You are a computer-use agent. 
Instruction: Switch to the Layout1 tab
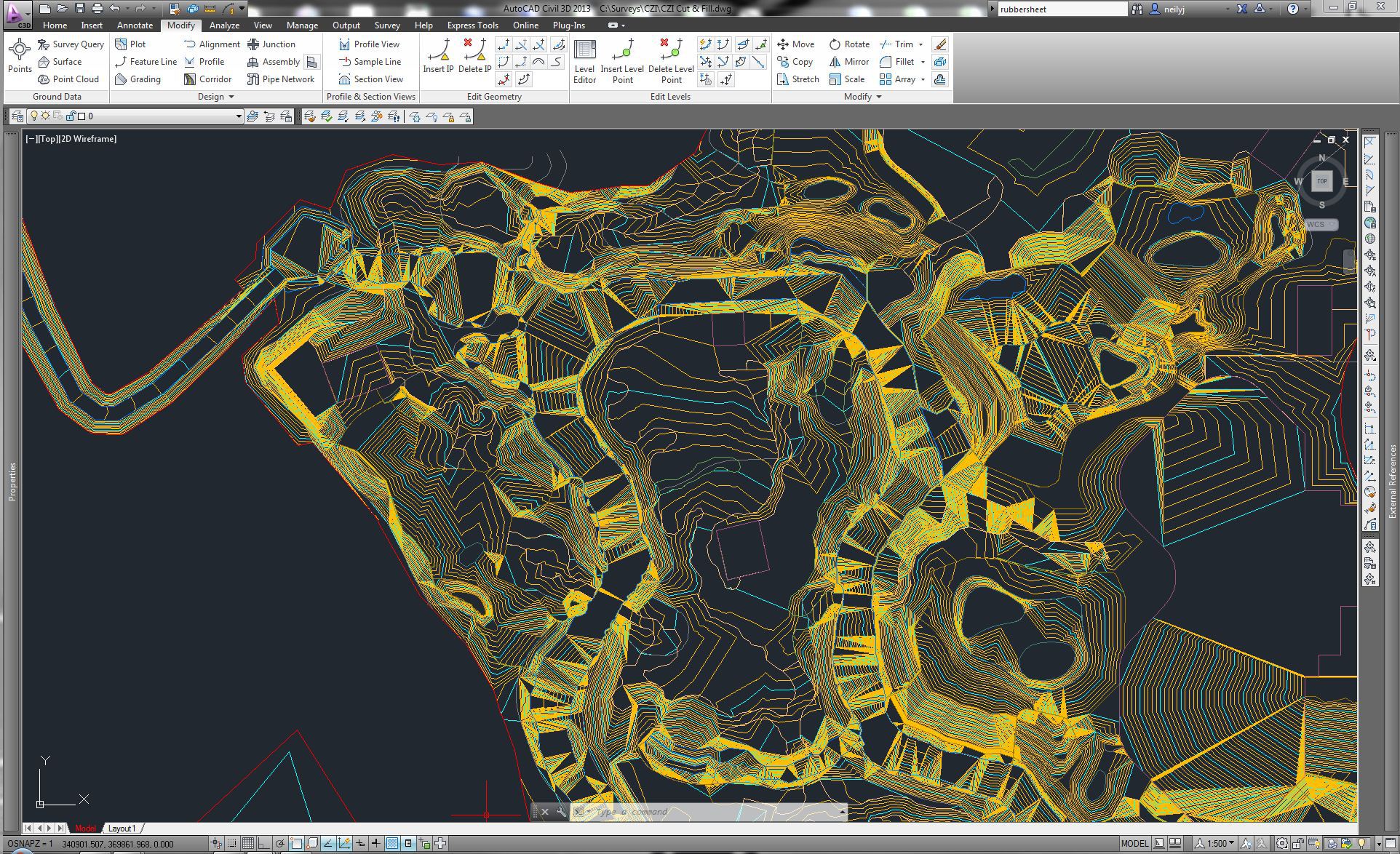point(122,828)
